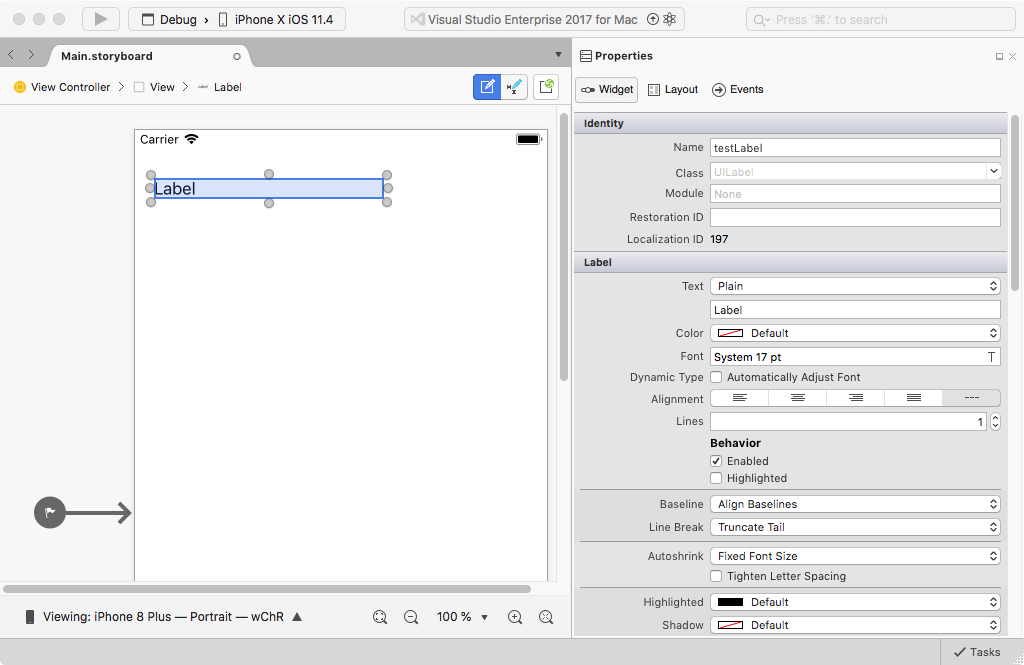Select center text alignment icon

pyautogui.click(x=797, y=398)
